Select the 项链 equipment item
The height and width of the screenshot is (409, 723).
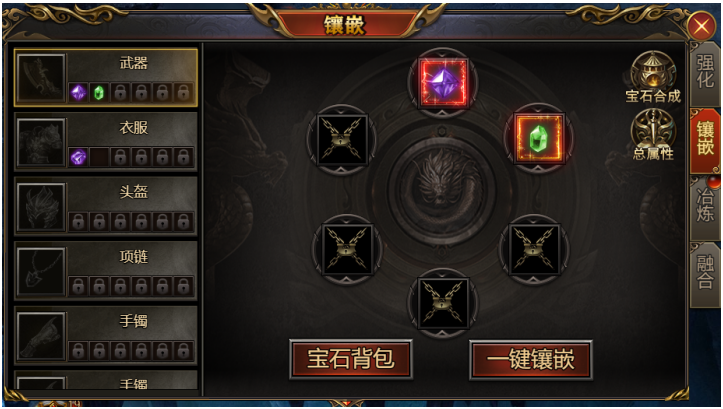tap(106, 271)
